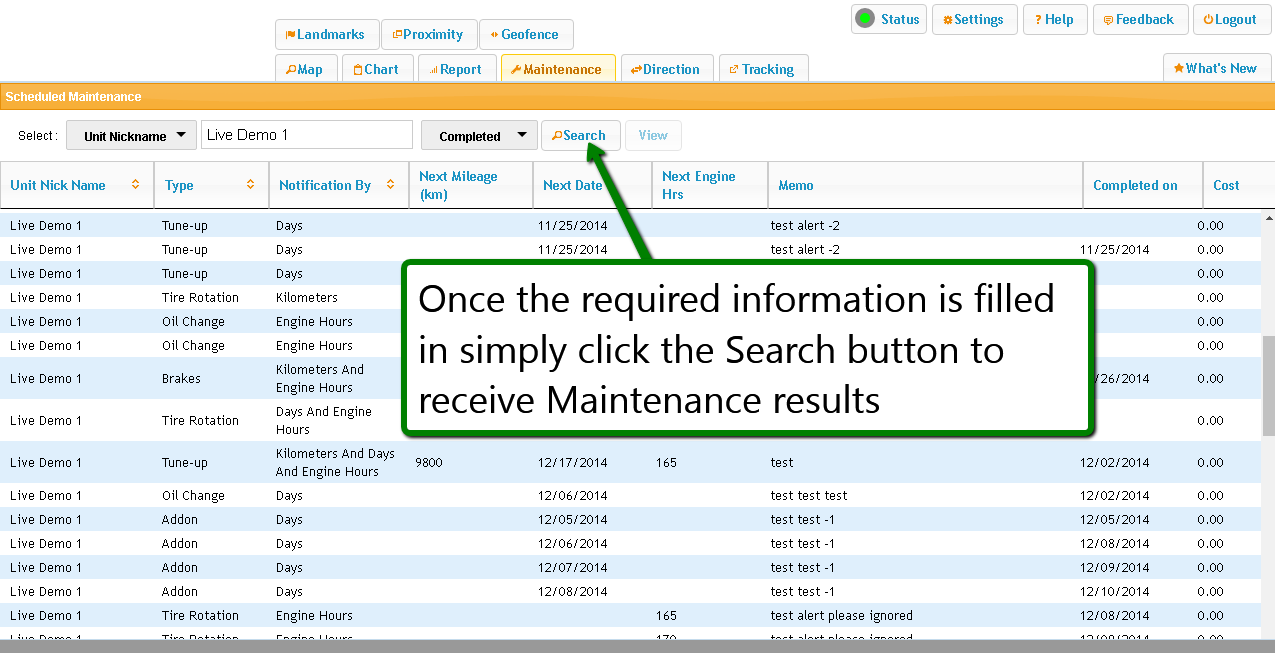1275x653 pixels.
Task: Log out using the Logout button
Action: pos(1229,20)
